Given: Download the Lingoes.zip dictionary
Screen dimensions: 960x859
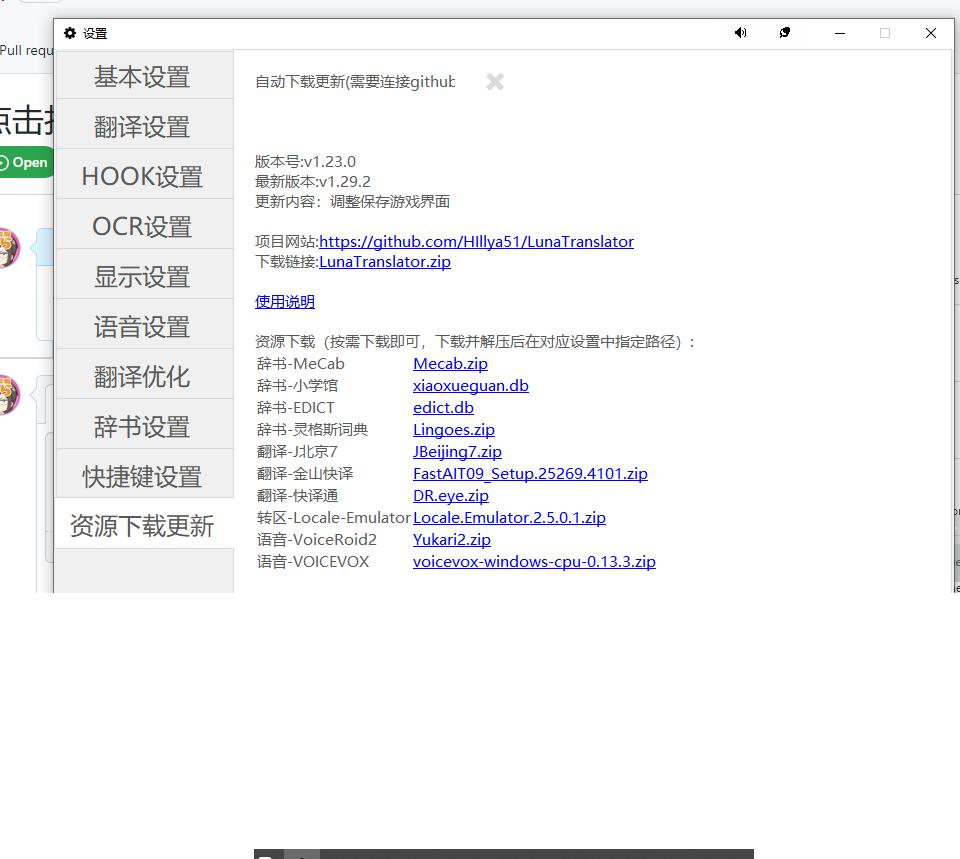Looking at the screenshot, I should pos(453,429).
